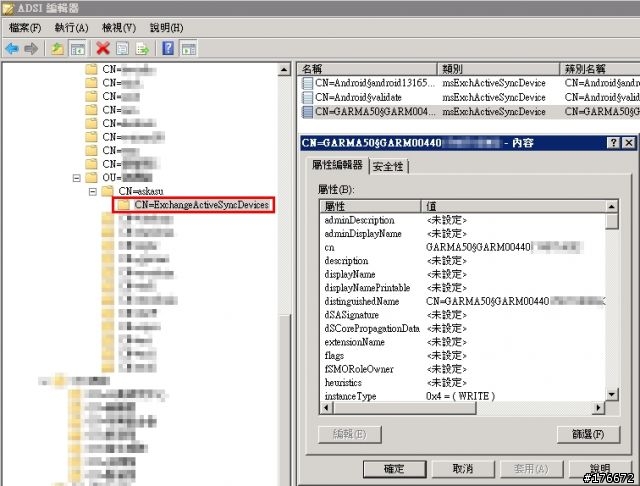Click folder icon of ExchangeActiveSyncDevices node
The width and height of the screenshot is (640, 486).
pyautogui.click(x=123, y=205)
